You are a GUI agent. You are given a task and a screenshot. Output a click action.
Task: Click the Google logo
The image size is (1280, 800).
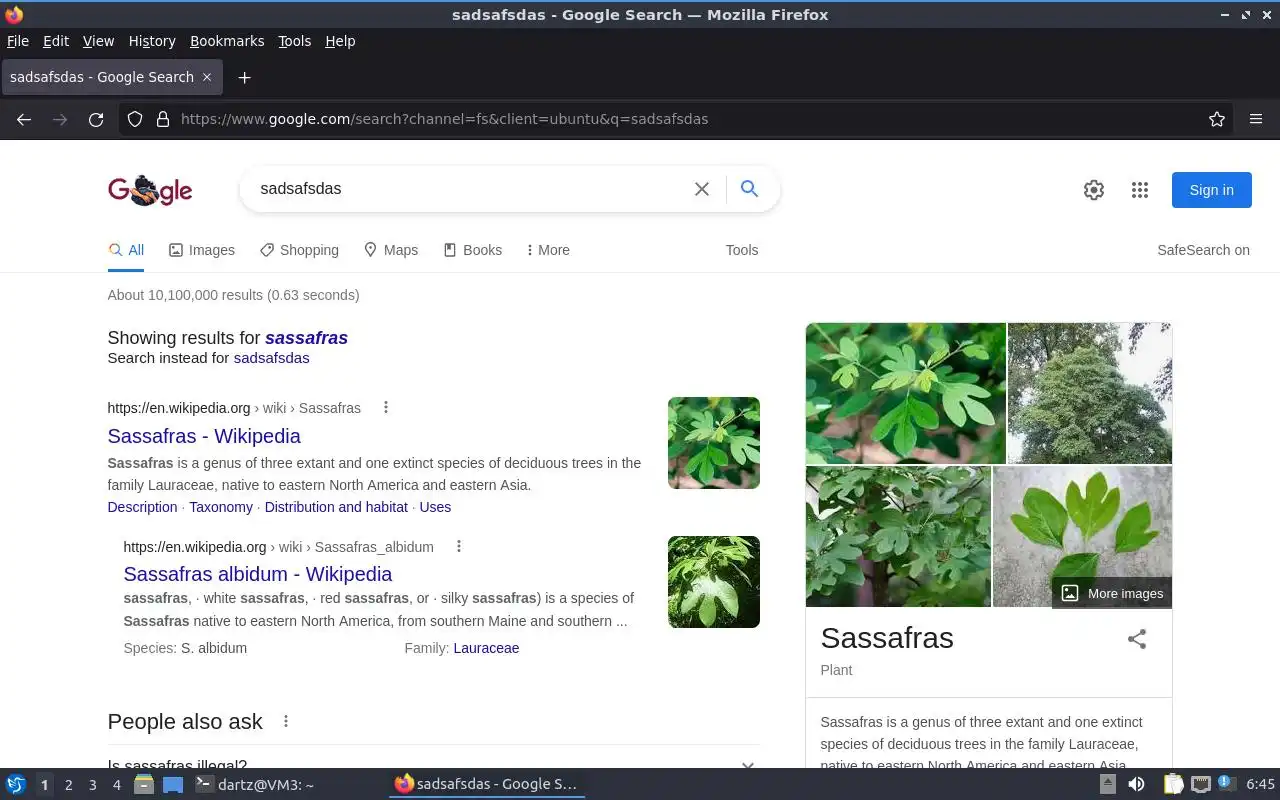tap(150, 190)
